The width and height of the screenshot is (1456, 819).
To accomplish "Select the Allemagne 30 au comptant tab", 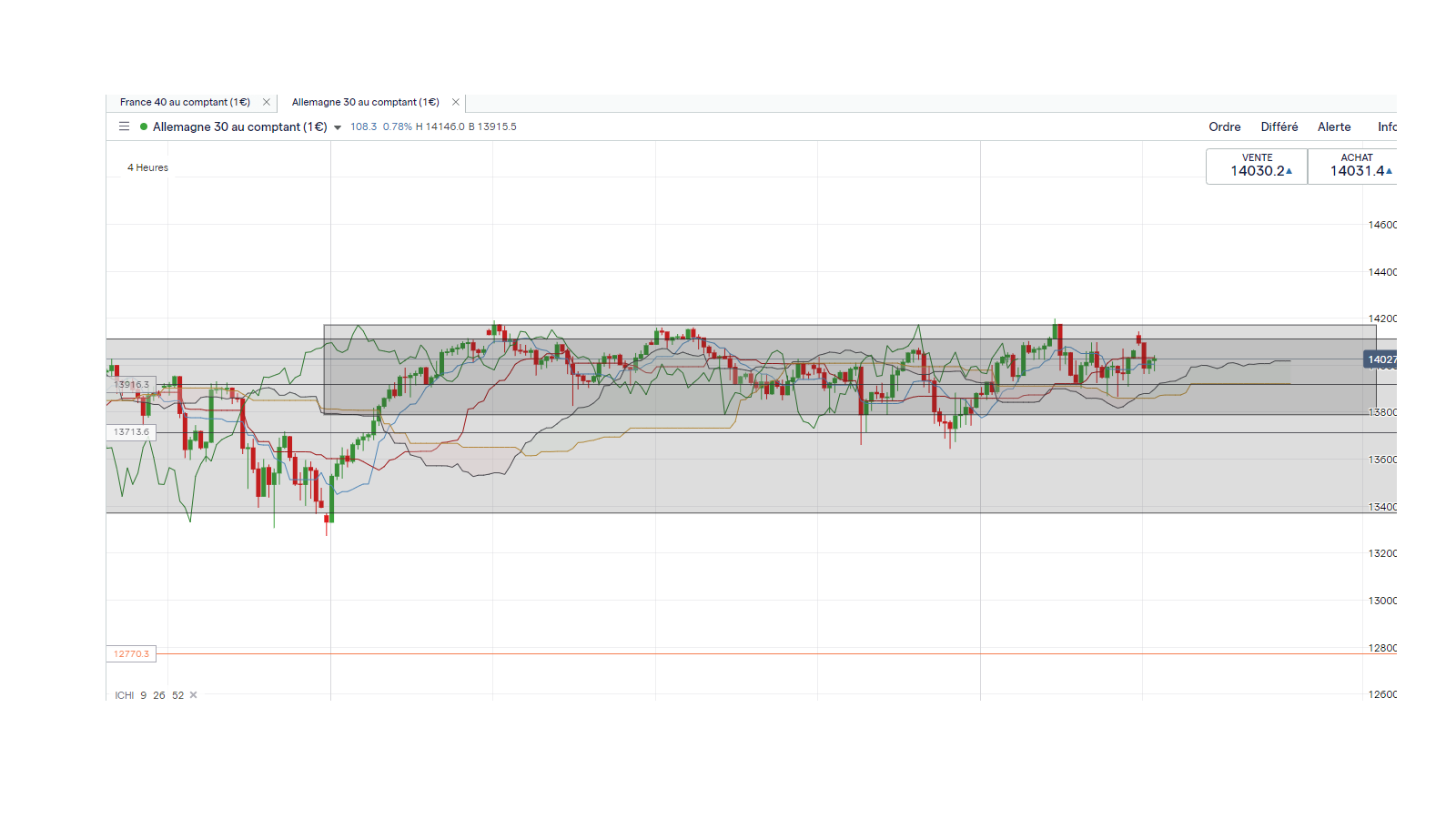I will pos(366,102).
